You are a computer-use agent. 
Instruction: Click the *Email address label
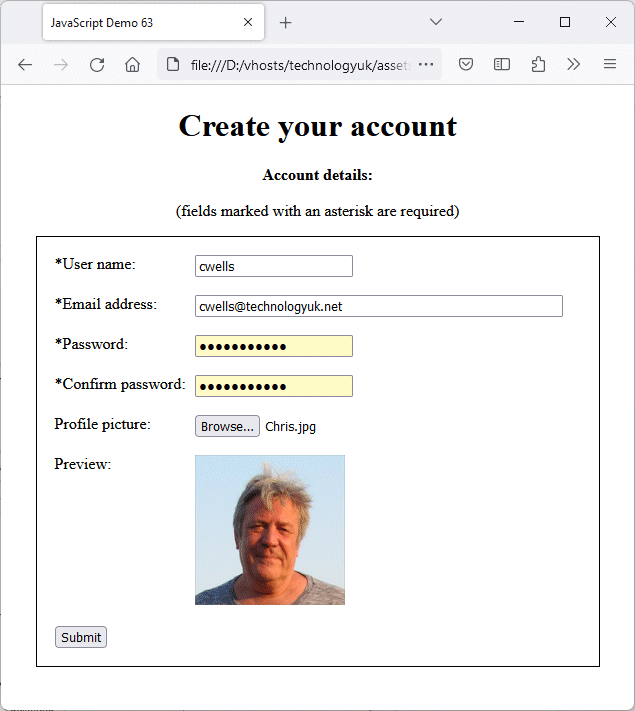pos(106,304)
